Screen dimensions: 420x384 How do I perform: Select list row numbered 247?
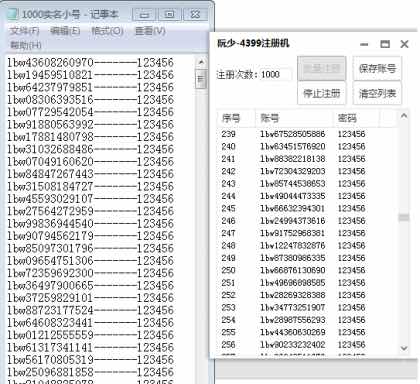coord(307,233)
